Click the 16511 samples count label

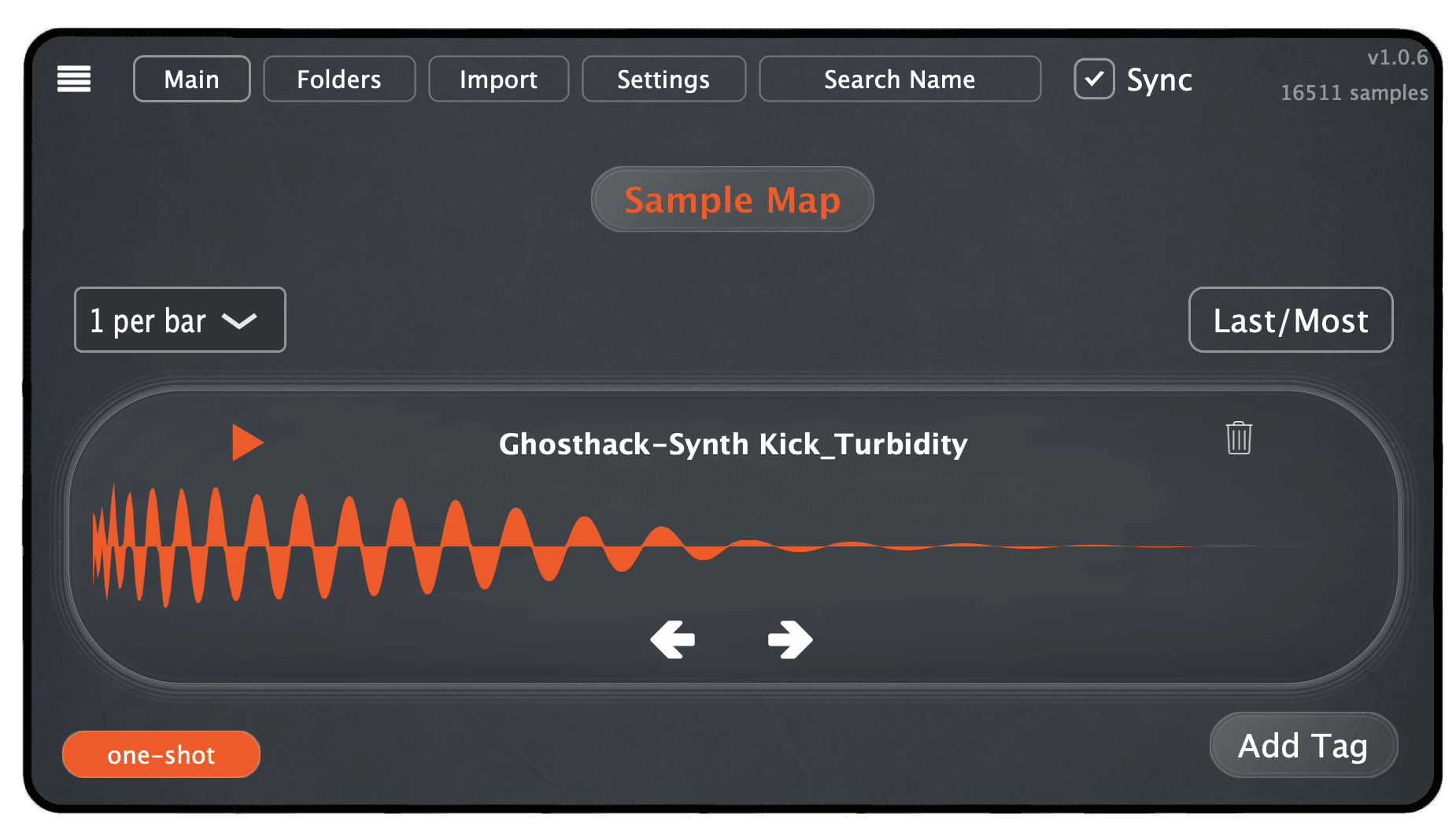(x=1354, y=93)
